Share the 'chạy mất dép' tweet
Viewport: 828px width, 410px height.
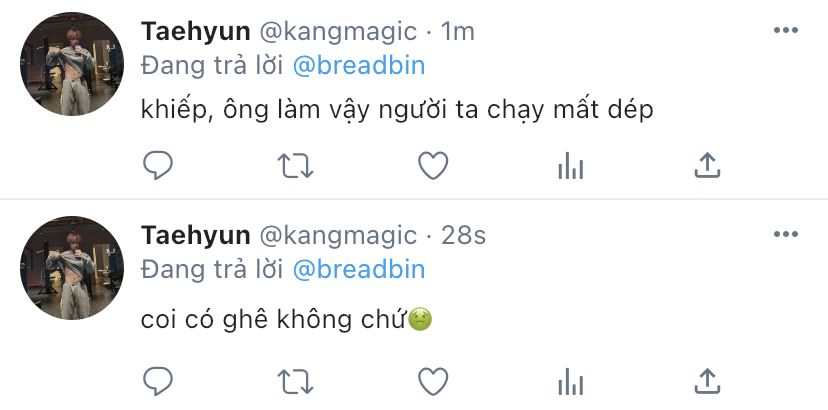[x=707, y=165]
